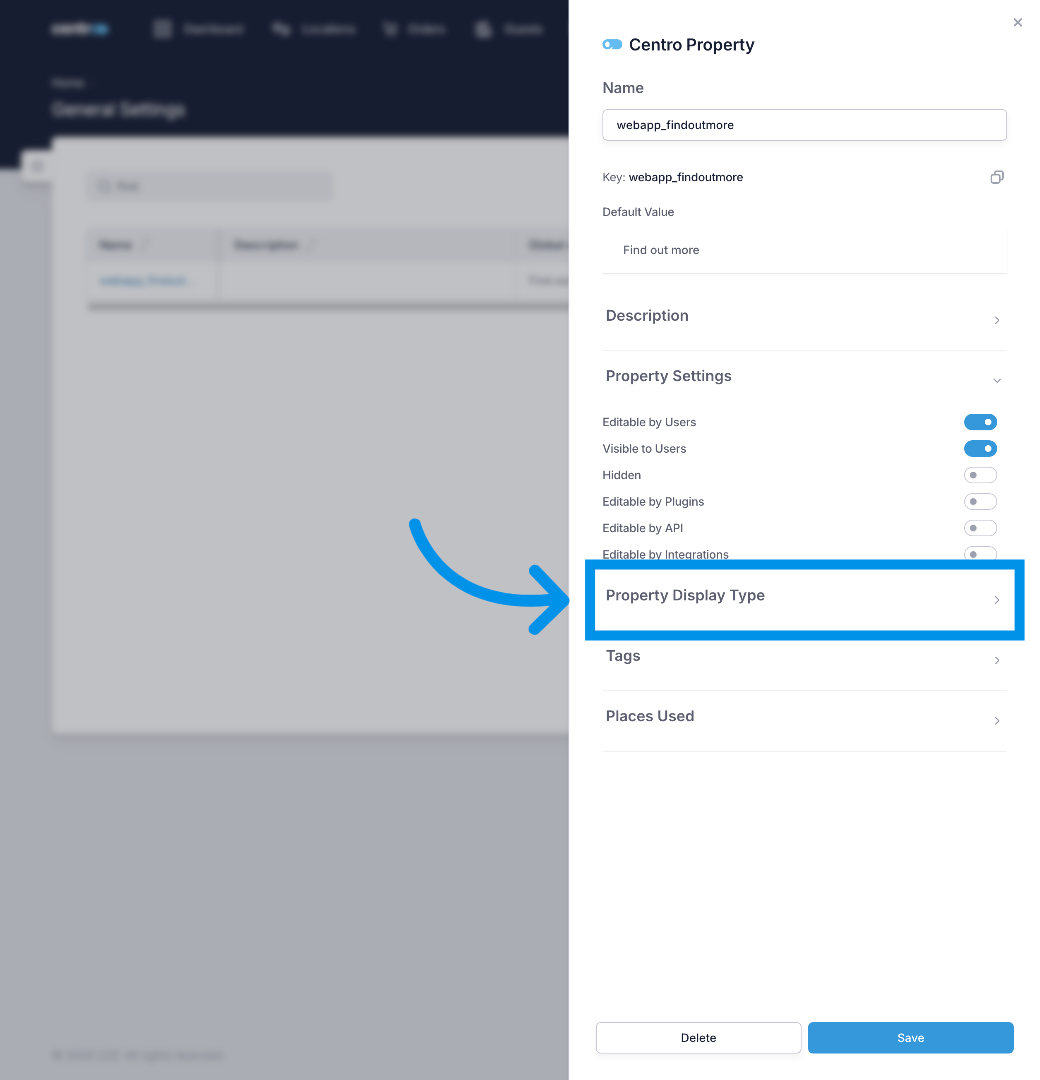The height and width of the screenshot is (1080, 1040).
Task: Expand the Description section
Action: (804, 317)
